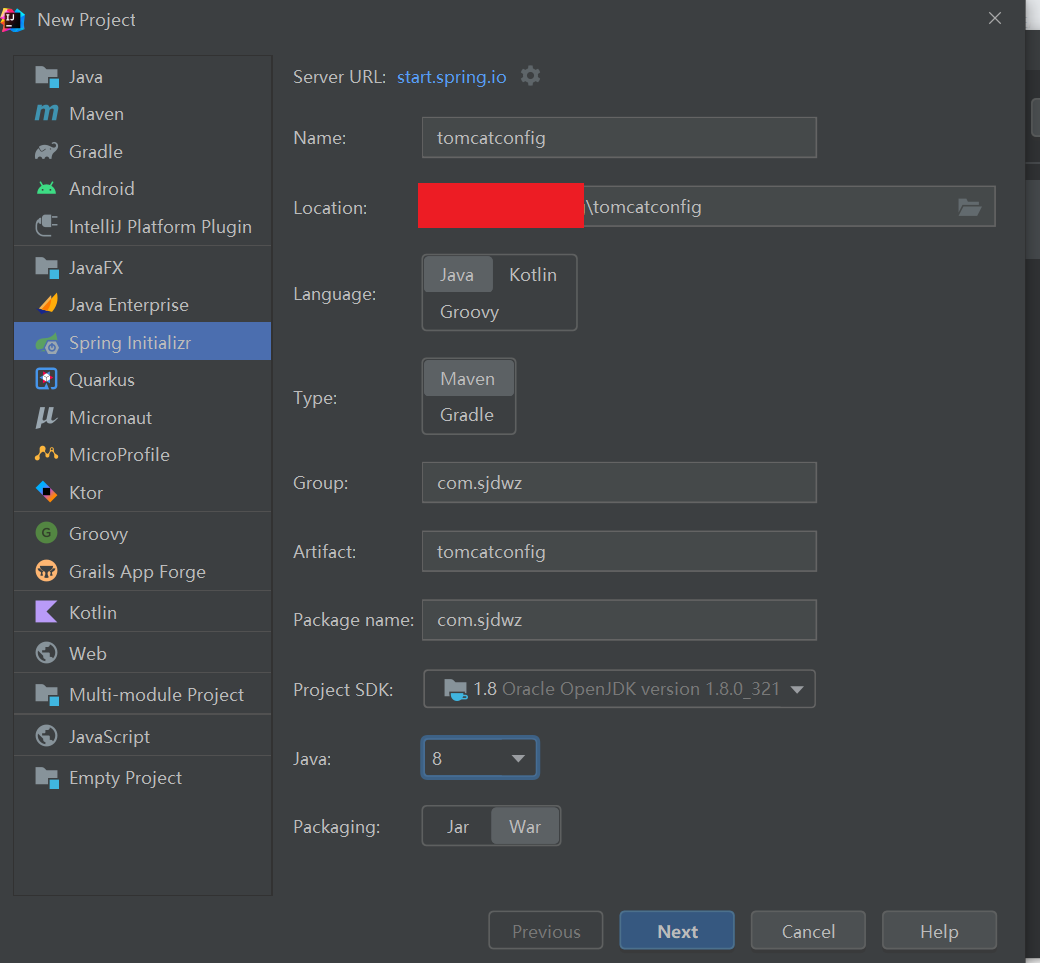Open the Project SDK dropdown

[619, 689]
